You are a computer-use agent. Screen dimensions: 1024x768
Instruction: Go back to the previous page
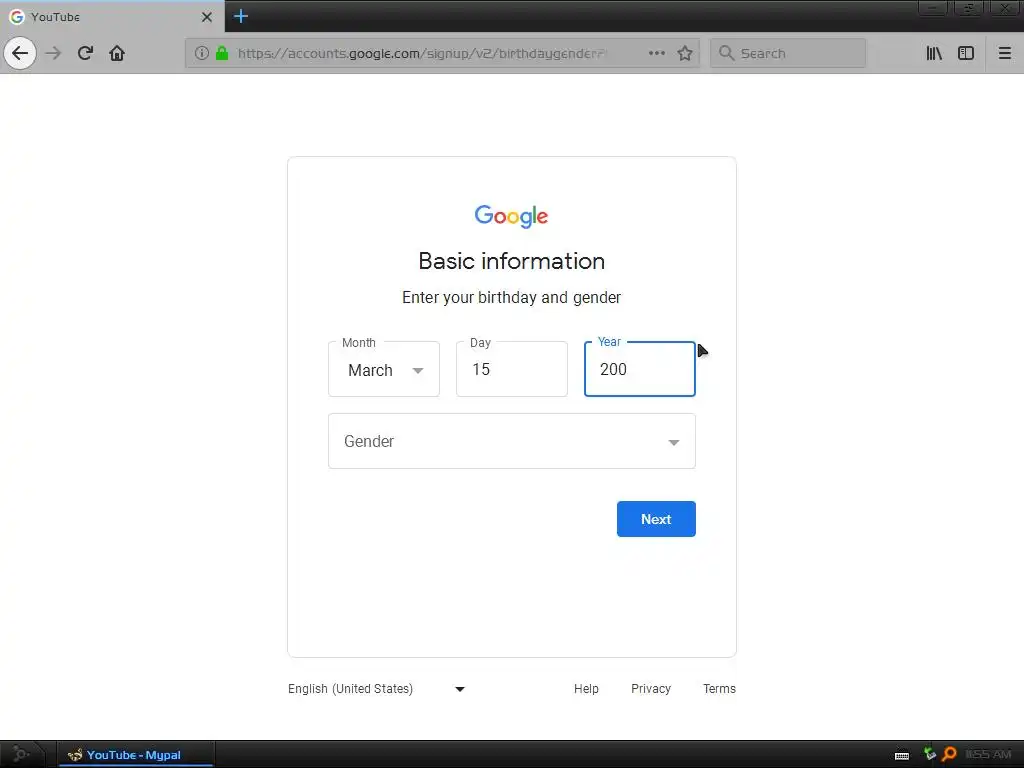pos(20,53)
